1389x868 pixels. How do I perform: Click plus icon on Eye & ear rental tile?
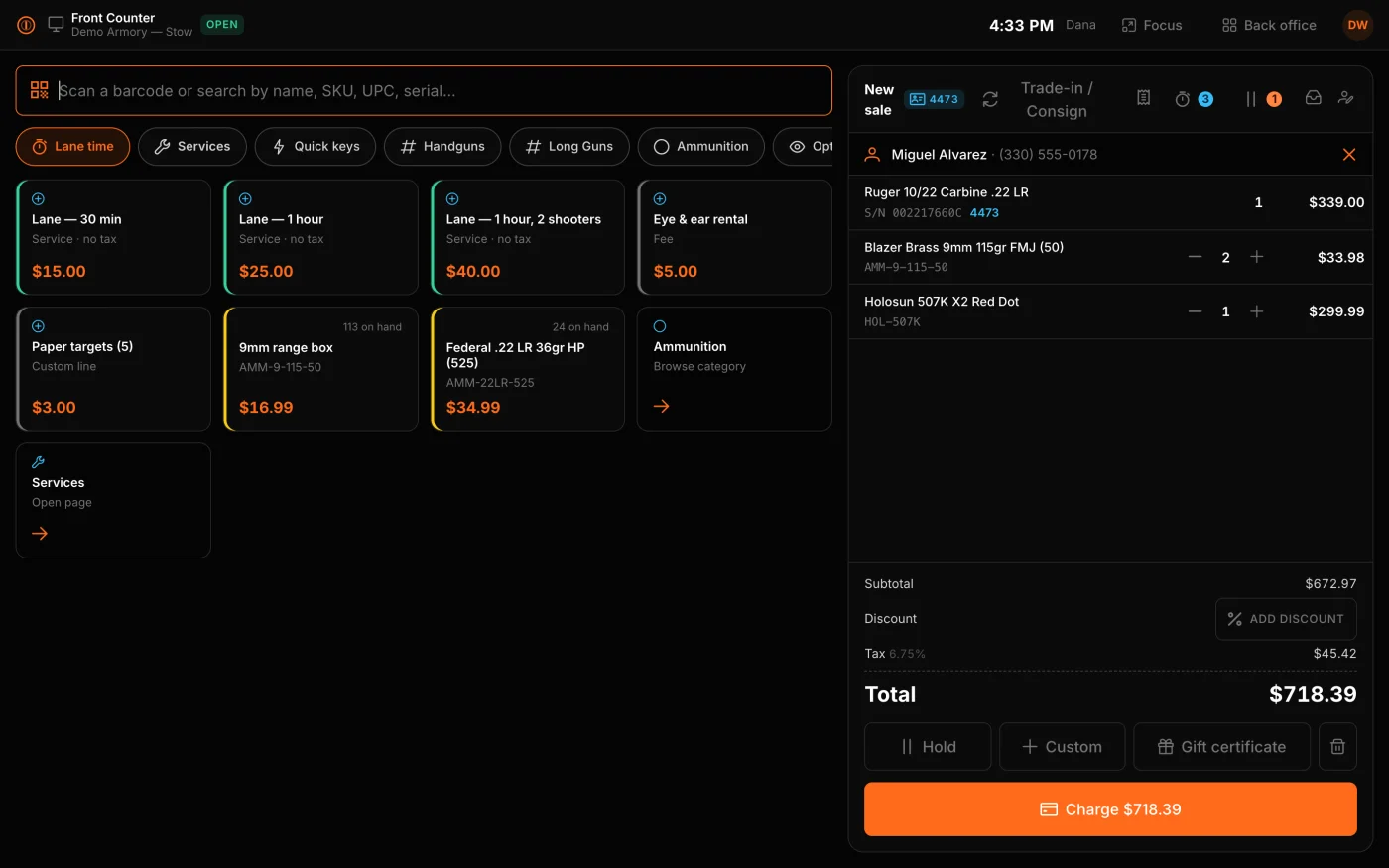tap(660, 199)
